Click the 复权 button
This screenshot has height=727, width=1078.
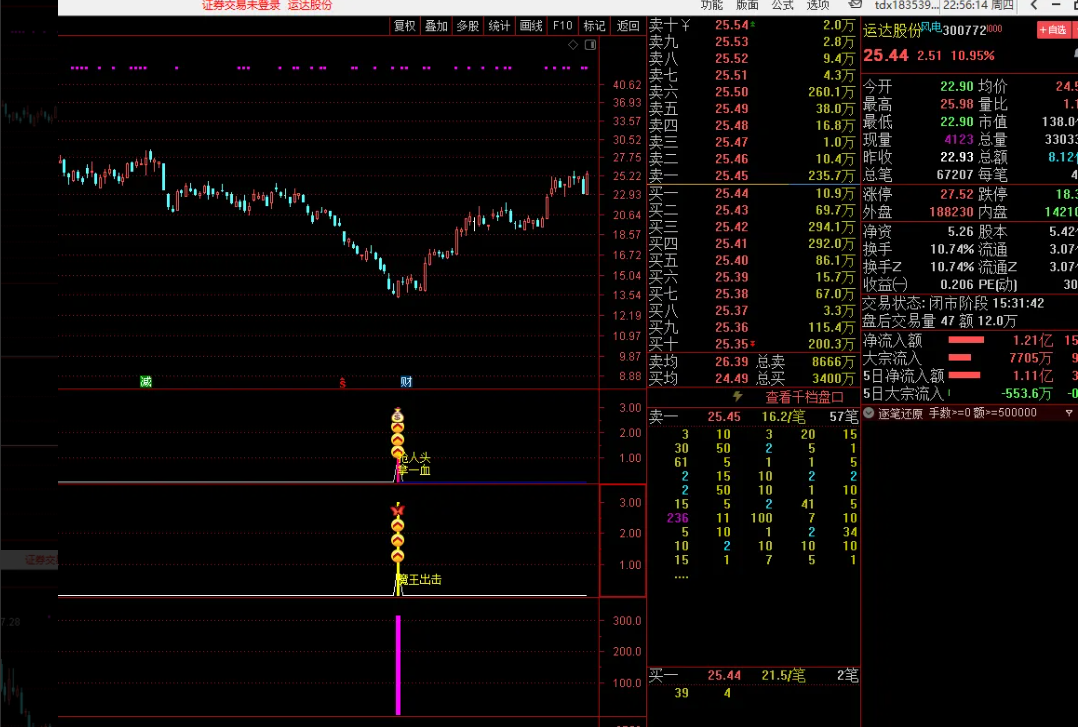point(404,26)
